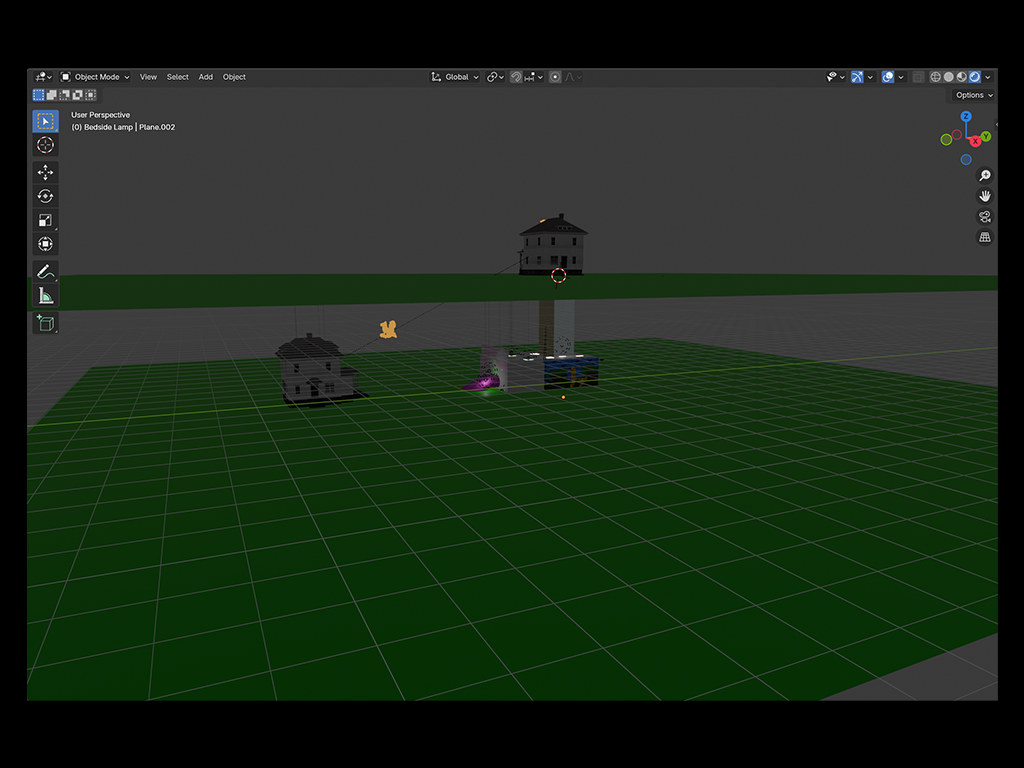Switch to Rendered viewport shading
This screenshot has height=768, width=1024.
[976, 77]
